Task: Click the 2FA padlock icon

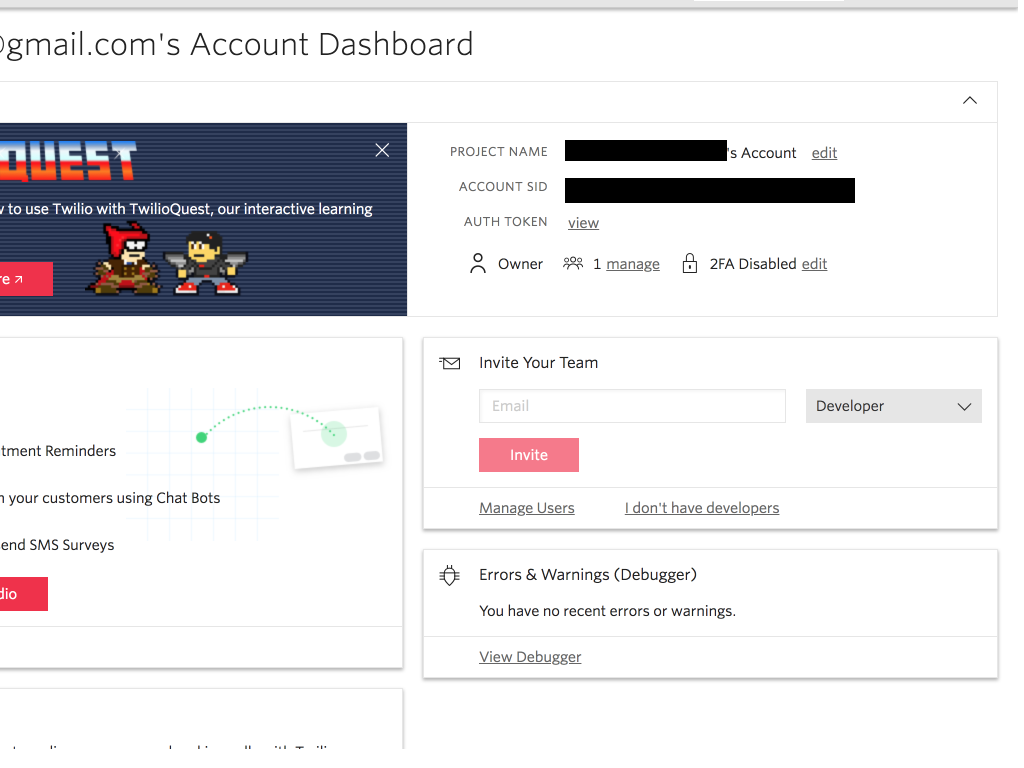Action: point(690,263)
